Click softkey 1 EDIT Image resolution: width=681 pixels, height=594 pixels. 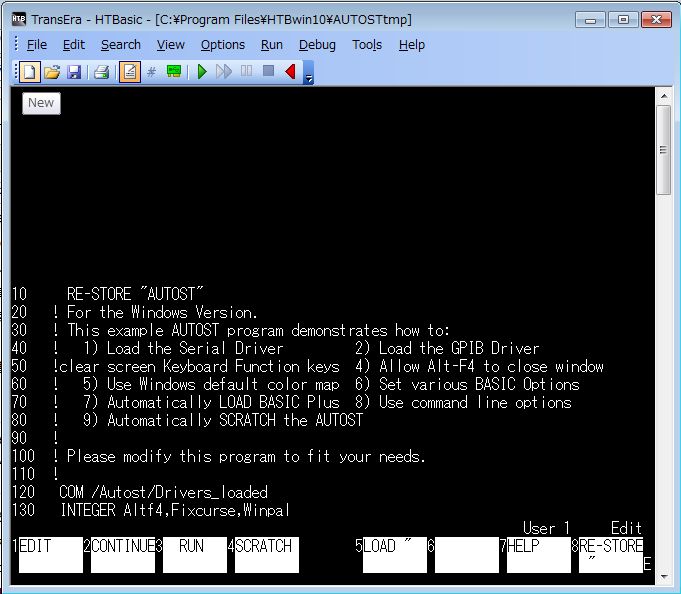[50, 555]
